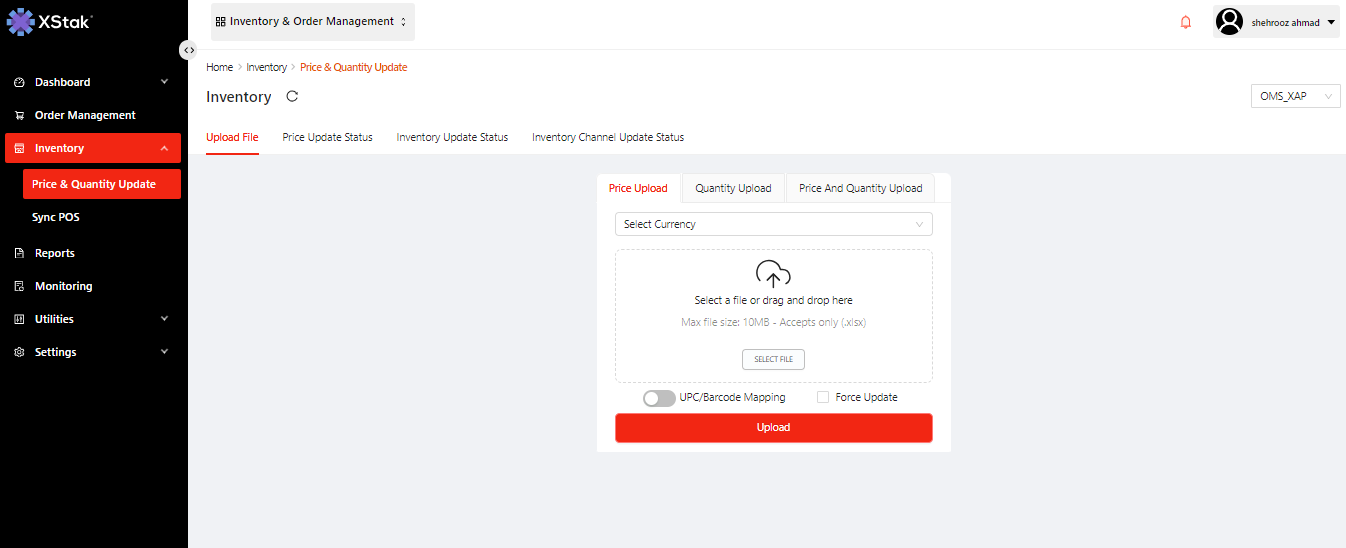Viewport: 1346px width, 548px height.
Task: Open the Select Currency dropdown
Action: [x=773, y=224]
